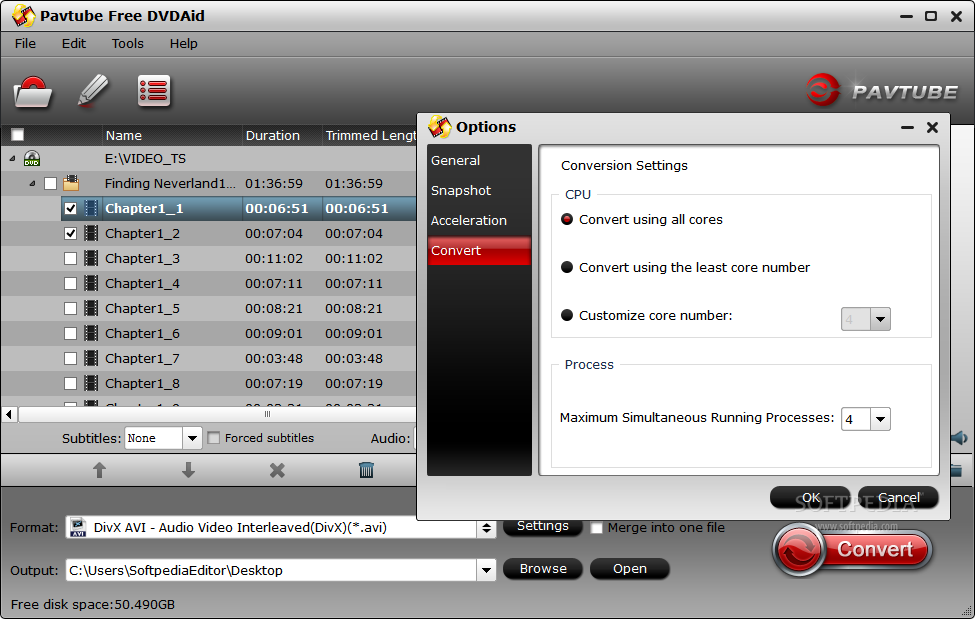Open the File menu
The width and height of the screenshot is (975, 619).
tap(25, 44)
